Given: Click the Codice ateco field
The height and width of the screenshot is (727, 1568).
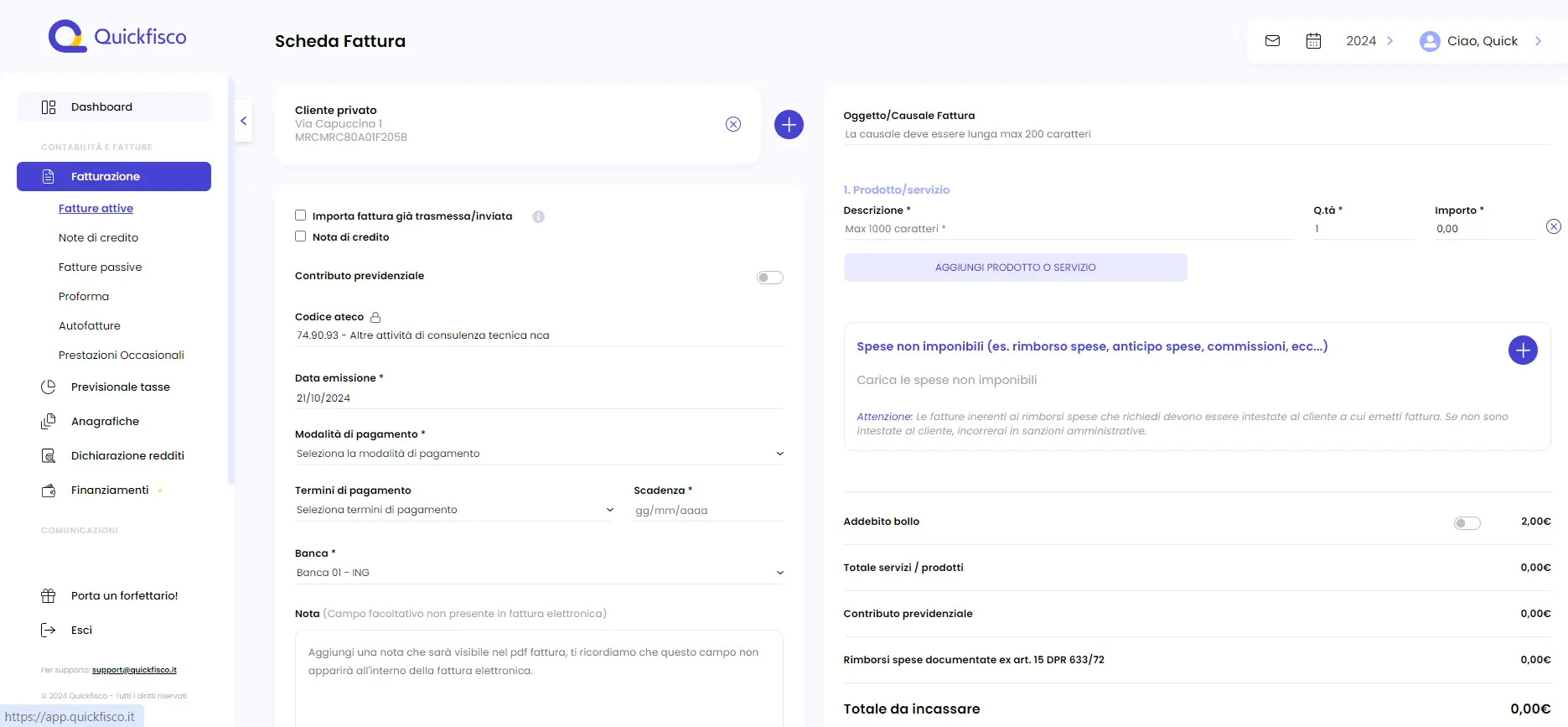Looking at the screenshot, I should 539,335.
